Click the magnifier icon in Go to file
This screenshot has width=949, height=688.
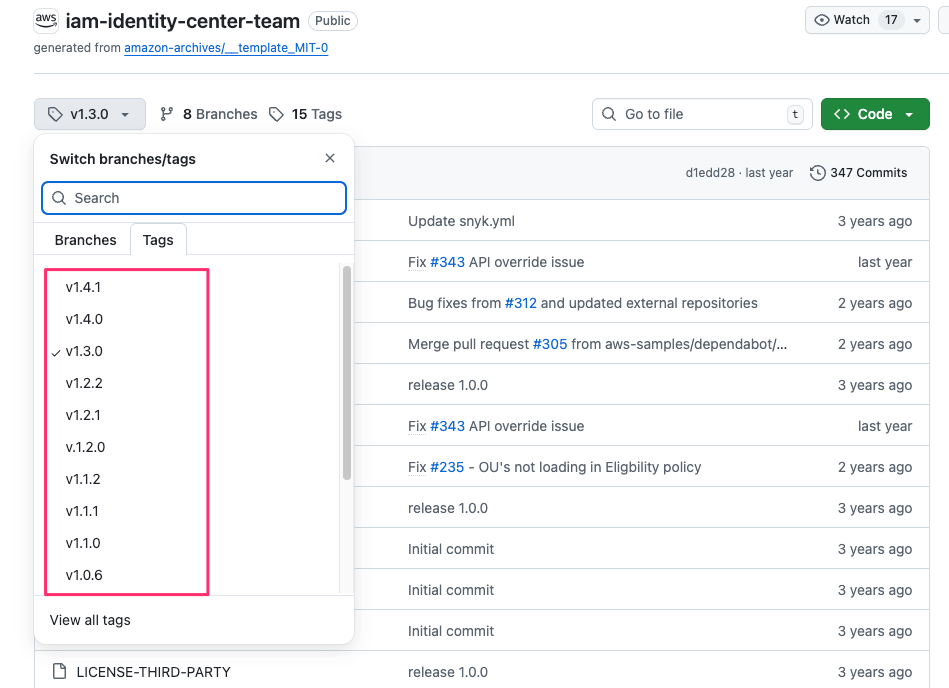point(609,114)
